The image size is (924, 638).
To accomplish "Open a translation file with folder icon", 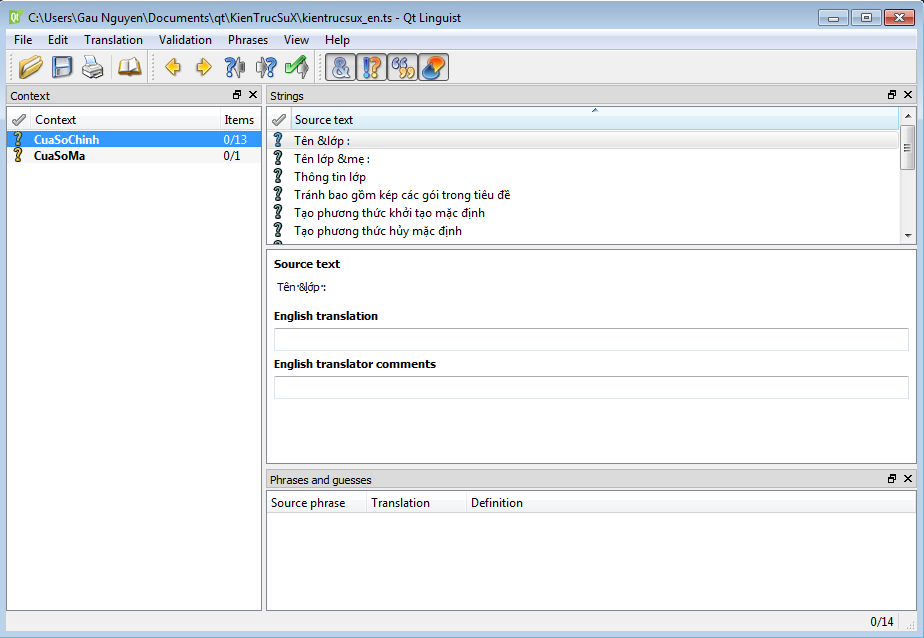I will [x=30, y=67].
